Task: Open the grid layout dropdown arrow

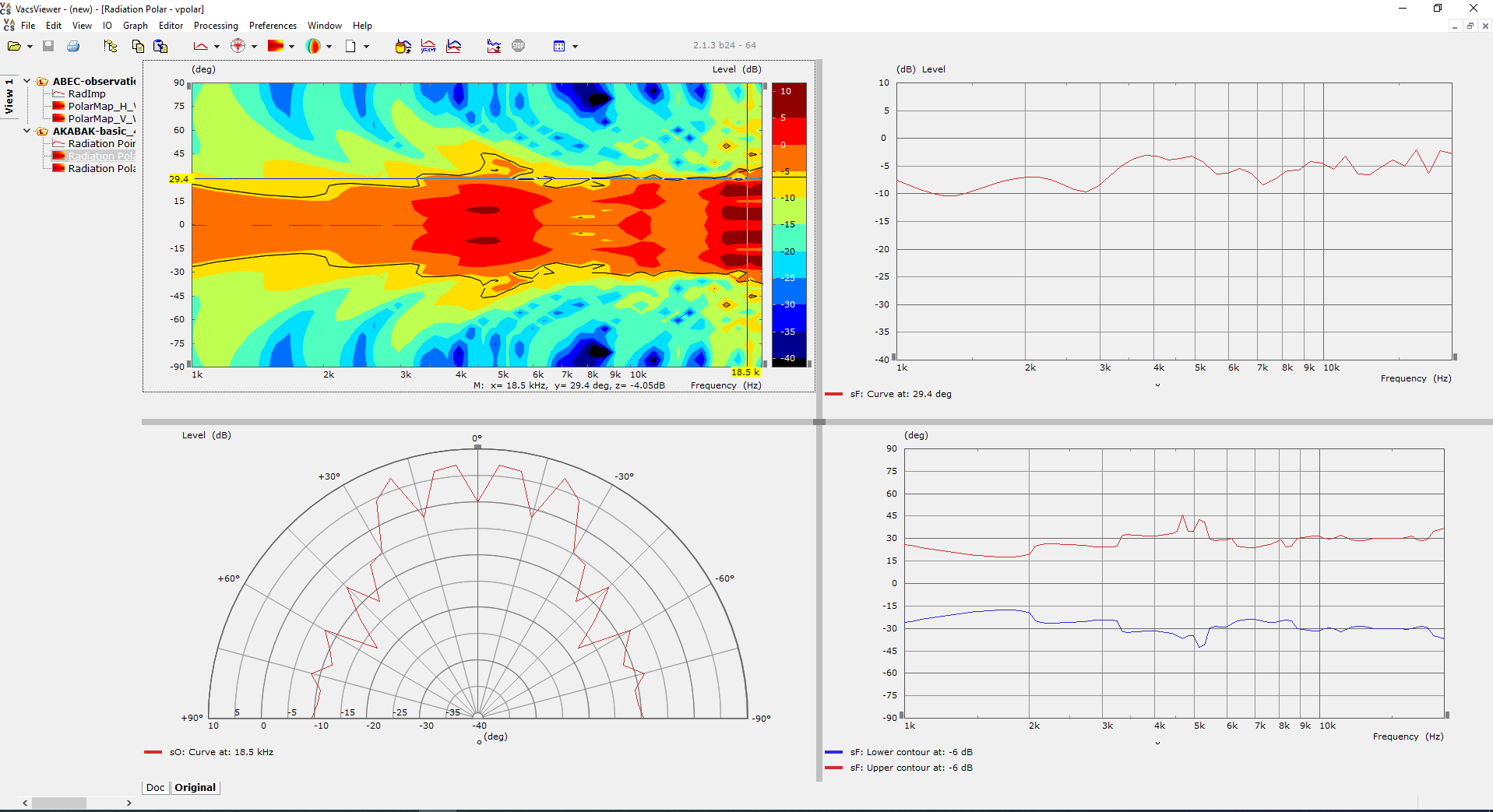Action: click(x=575, y=47)
